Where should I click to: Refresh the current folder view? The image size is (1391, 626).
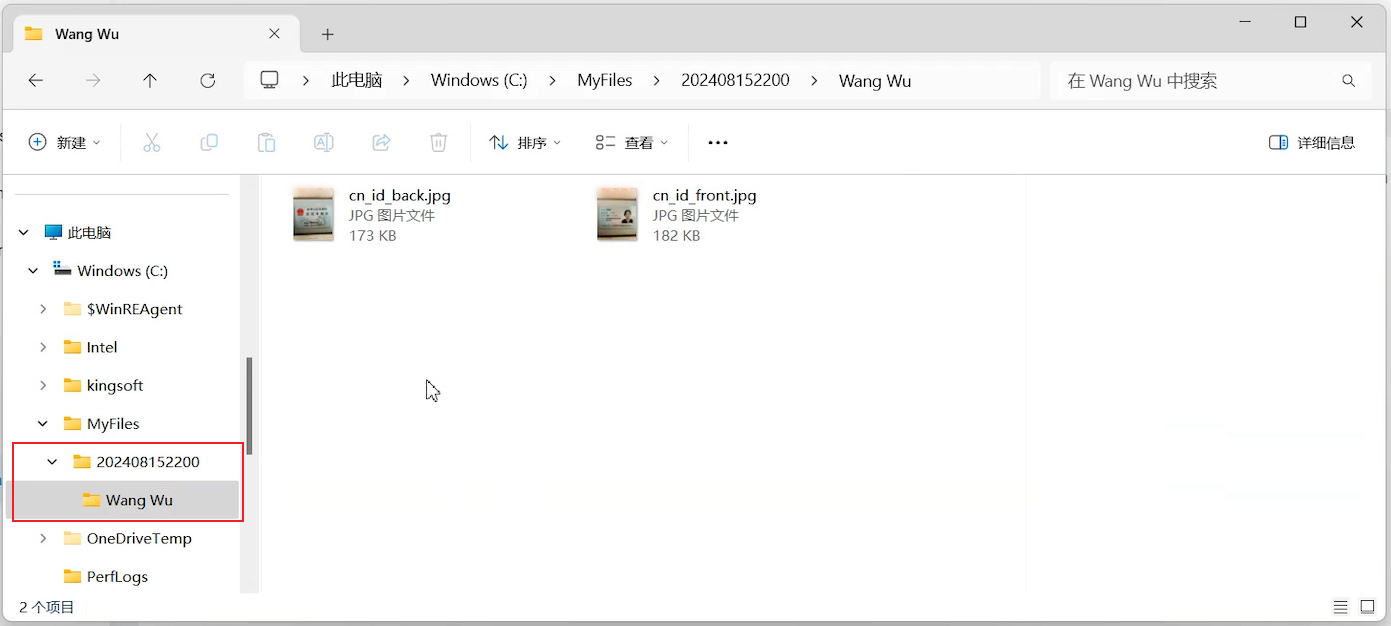point(207,80)
